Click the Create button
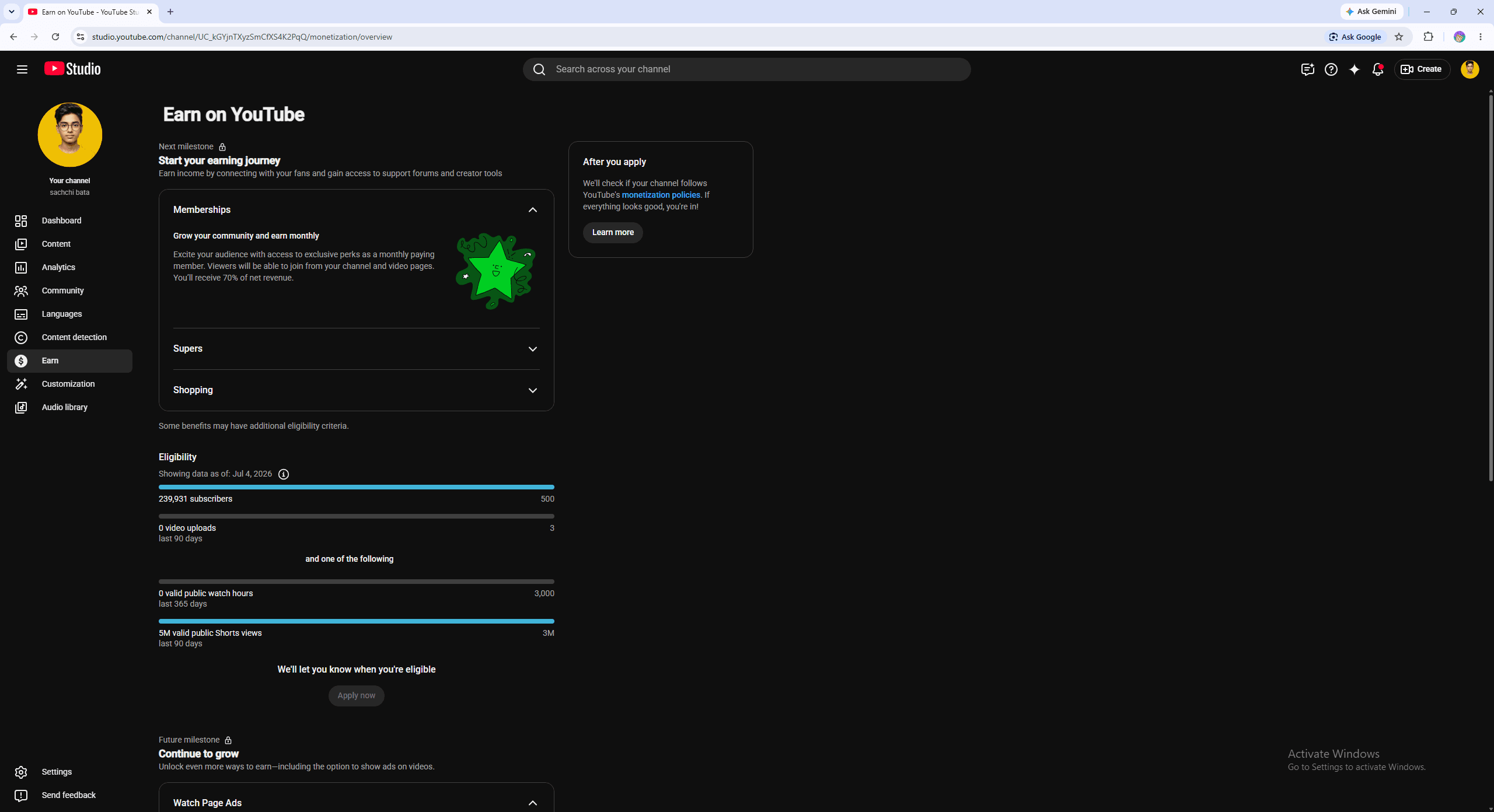1494x812 pixels. [1422, 69]
